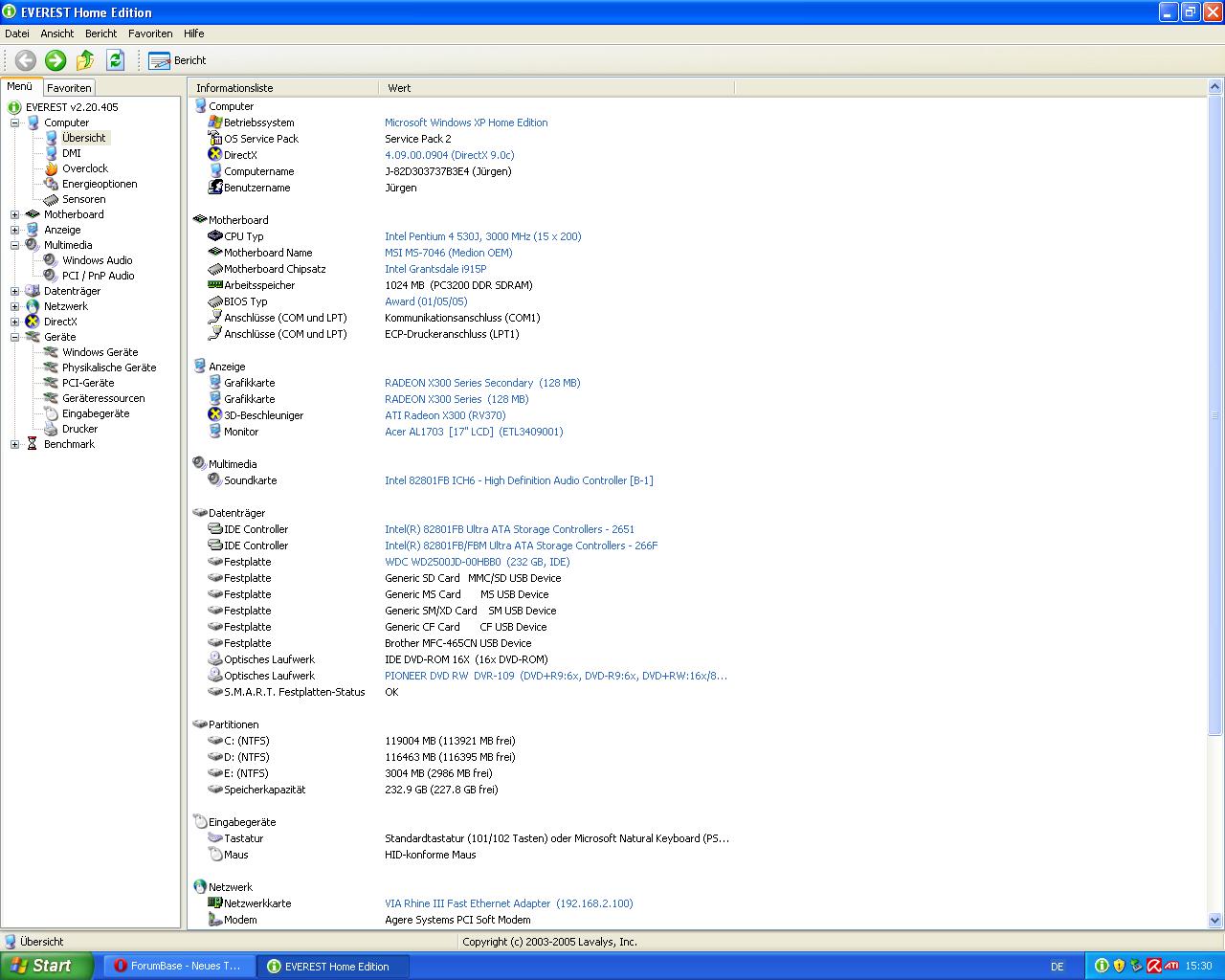
Task: Open the ATI Radeon X300 (RV370) link
Action: [445, 415]
